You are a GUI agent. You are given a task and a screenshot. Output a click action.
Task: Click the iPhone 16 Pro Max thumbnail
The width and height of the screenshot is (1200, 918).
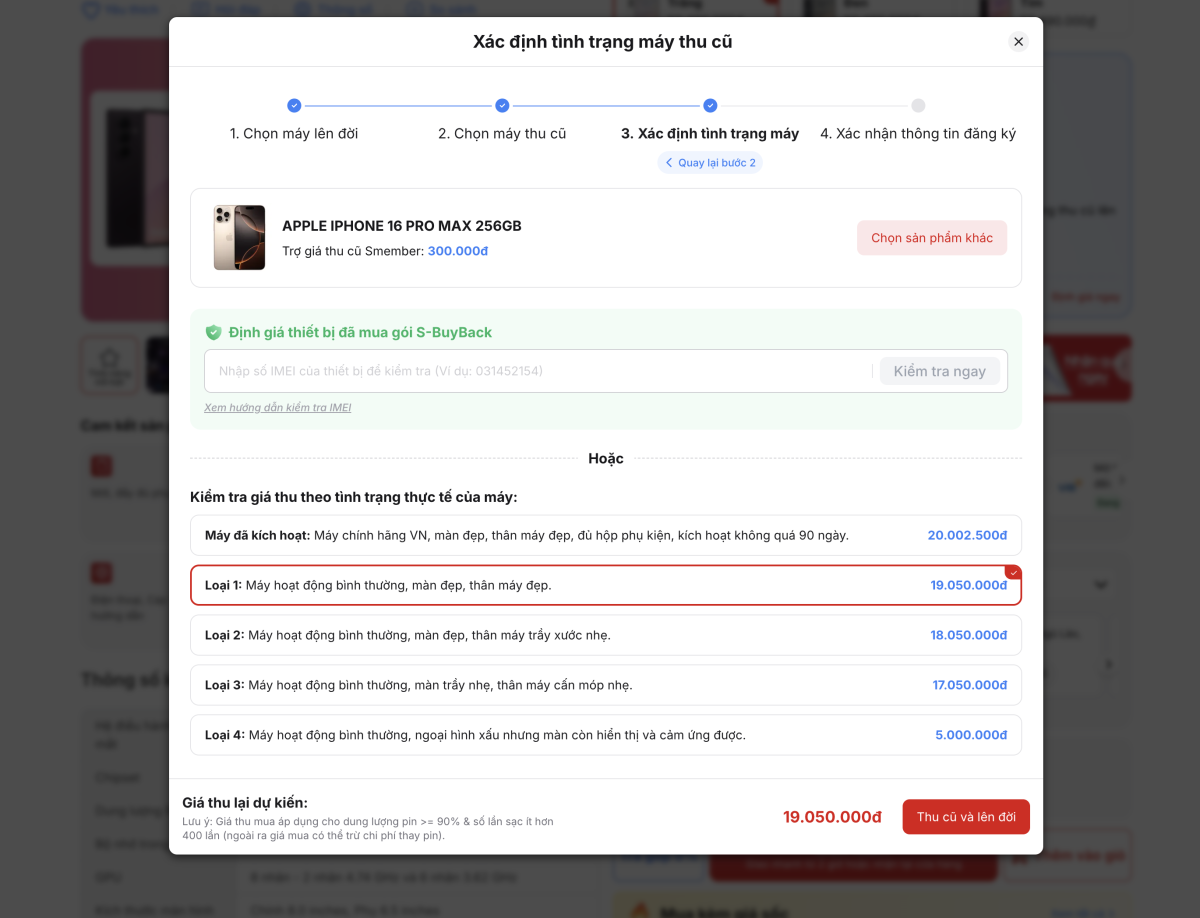[x=239, y=238]
